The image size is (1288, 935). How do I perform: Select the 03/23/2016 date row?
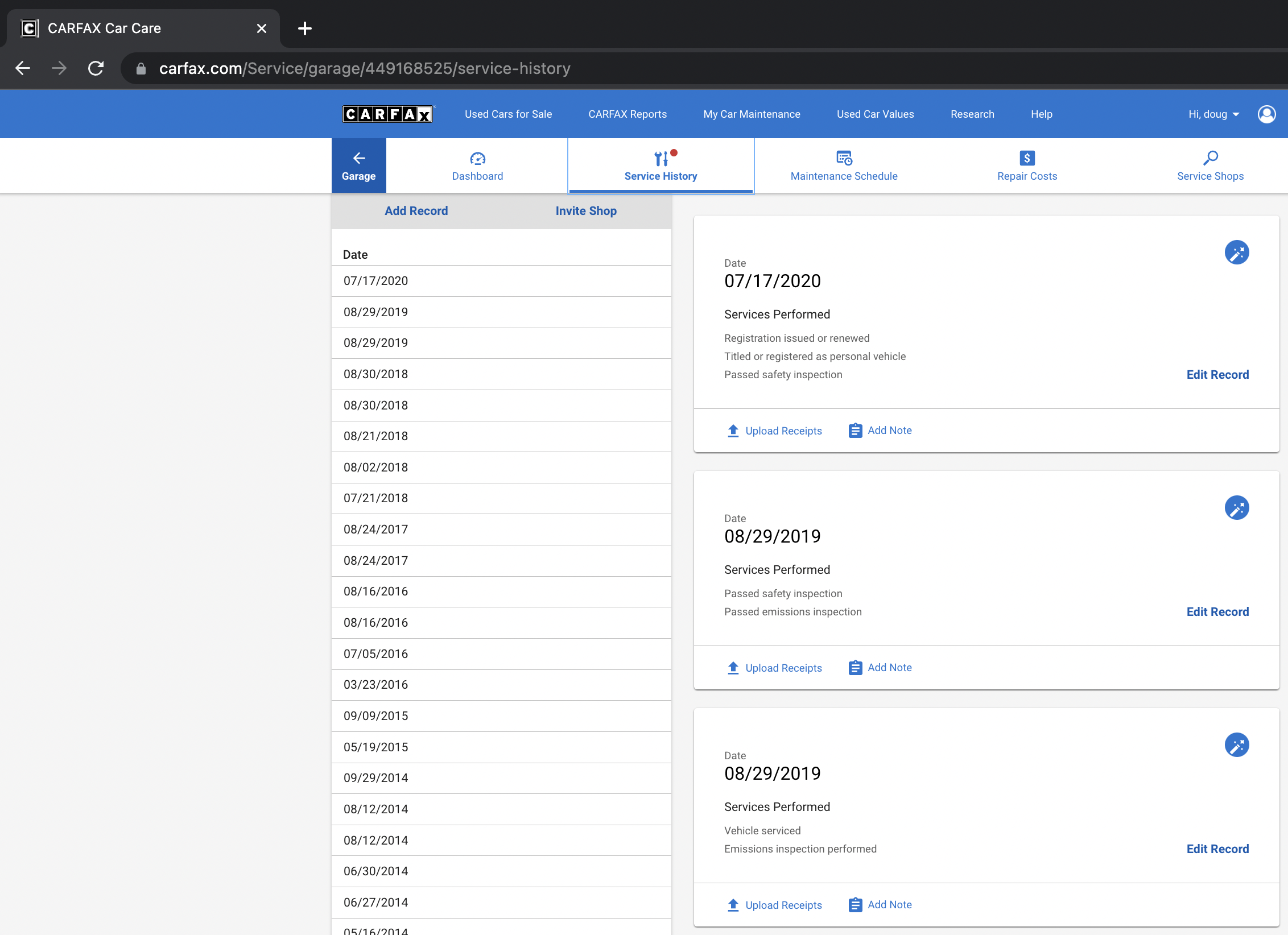coord(501,685)
